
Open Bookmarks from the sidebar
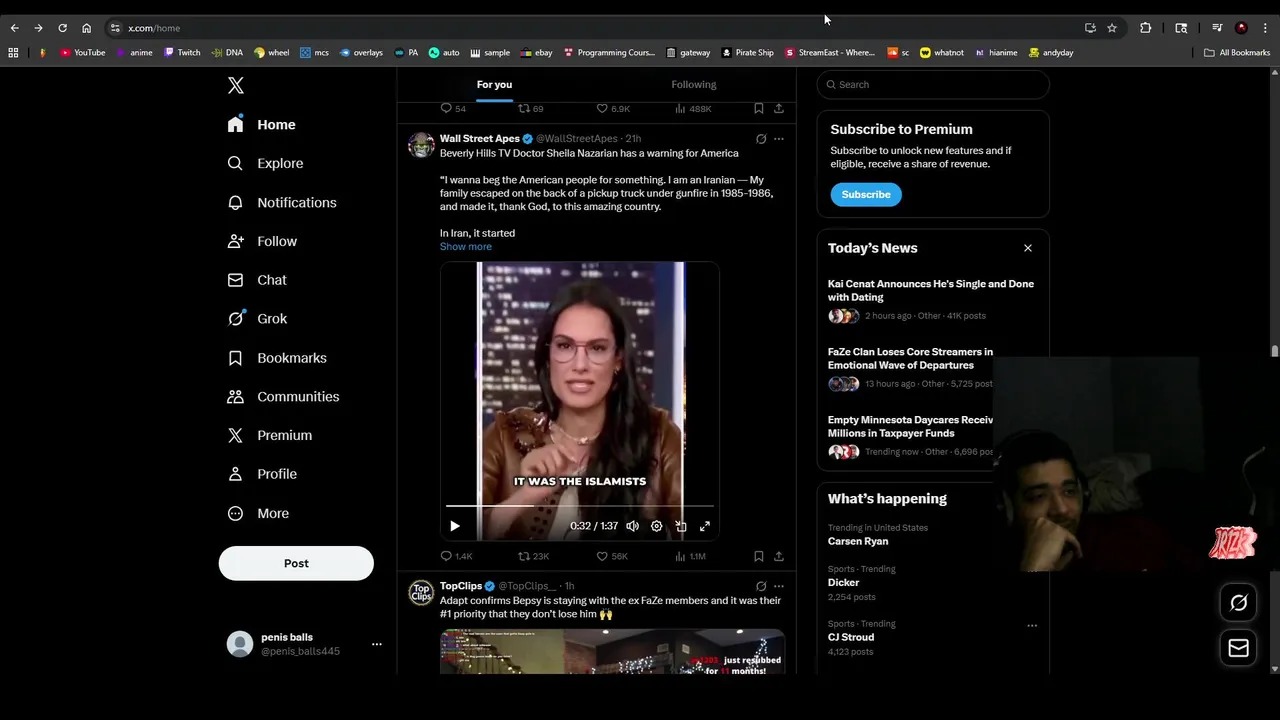pos(278,358)
